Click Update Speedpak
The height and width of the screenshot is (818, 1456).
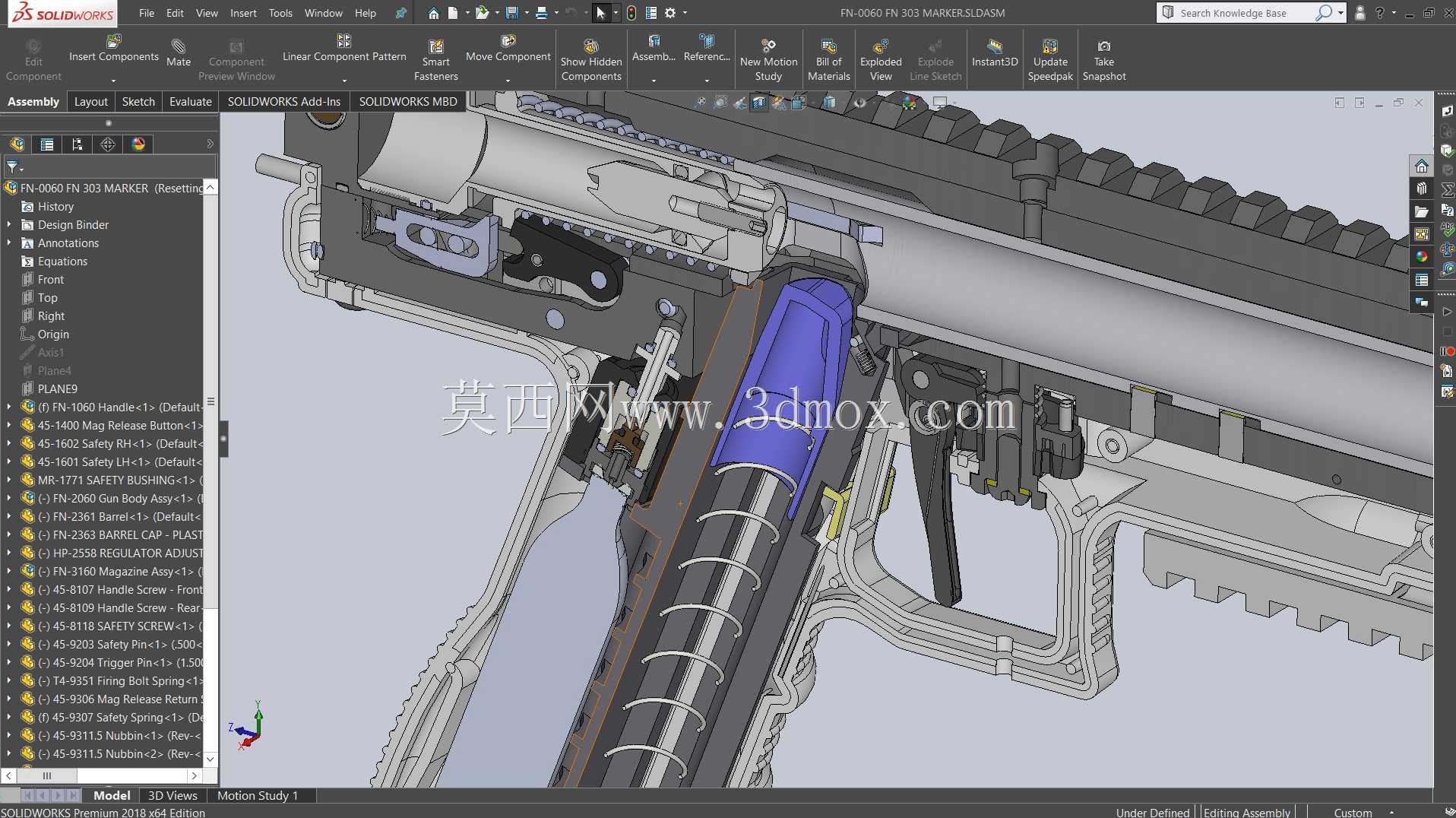click(x=1050, y=59)
